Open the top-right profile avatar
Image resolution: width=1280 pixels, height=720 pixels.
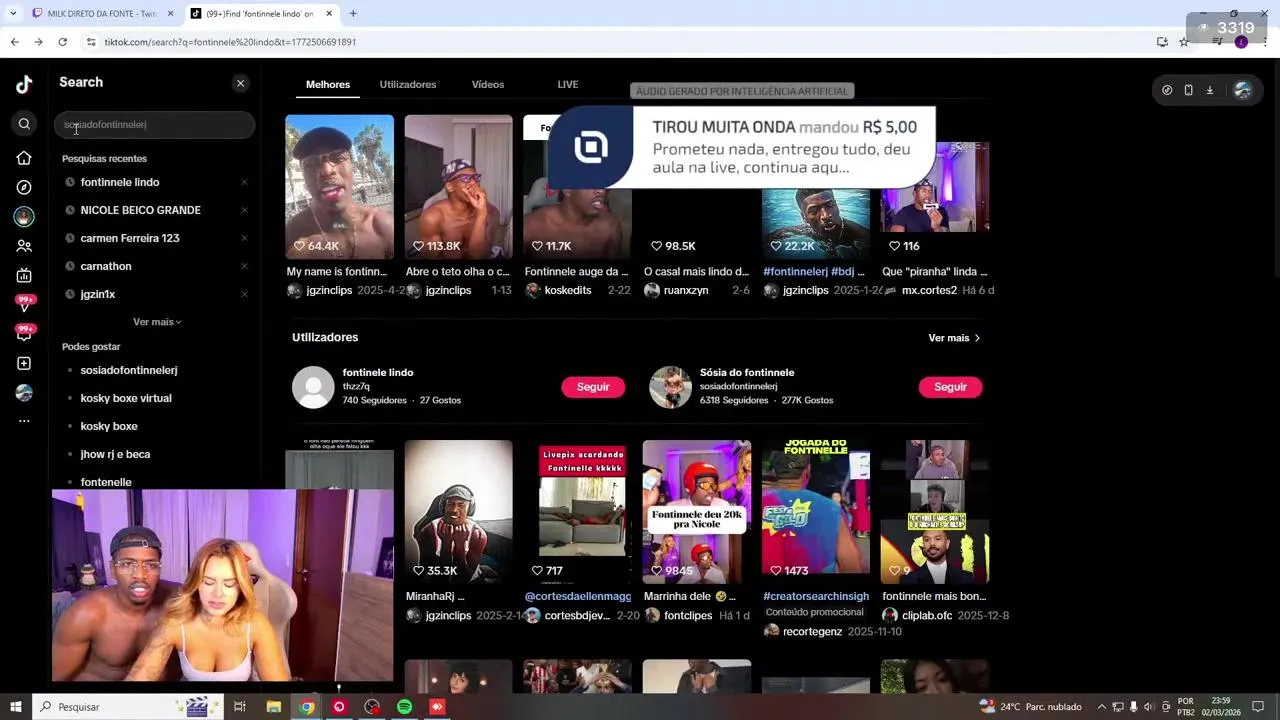pos(1243,90)
